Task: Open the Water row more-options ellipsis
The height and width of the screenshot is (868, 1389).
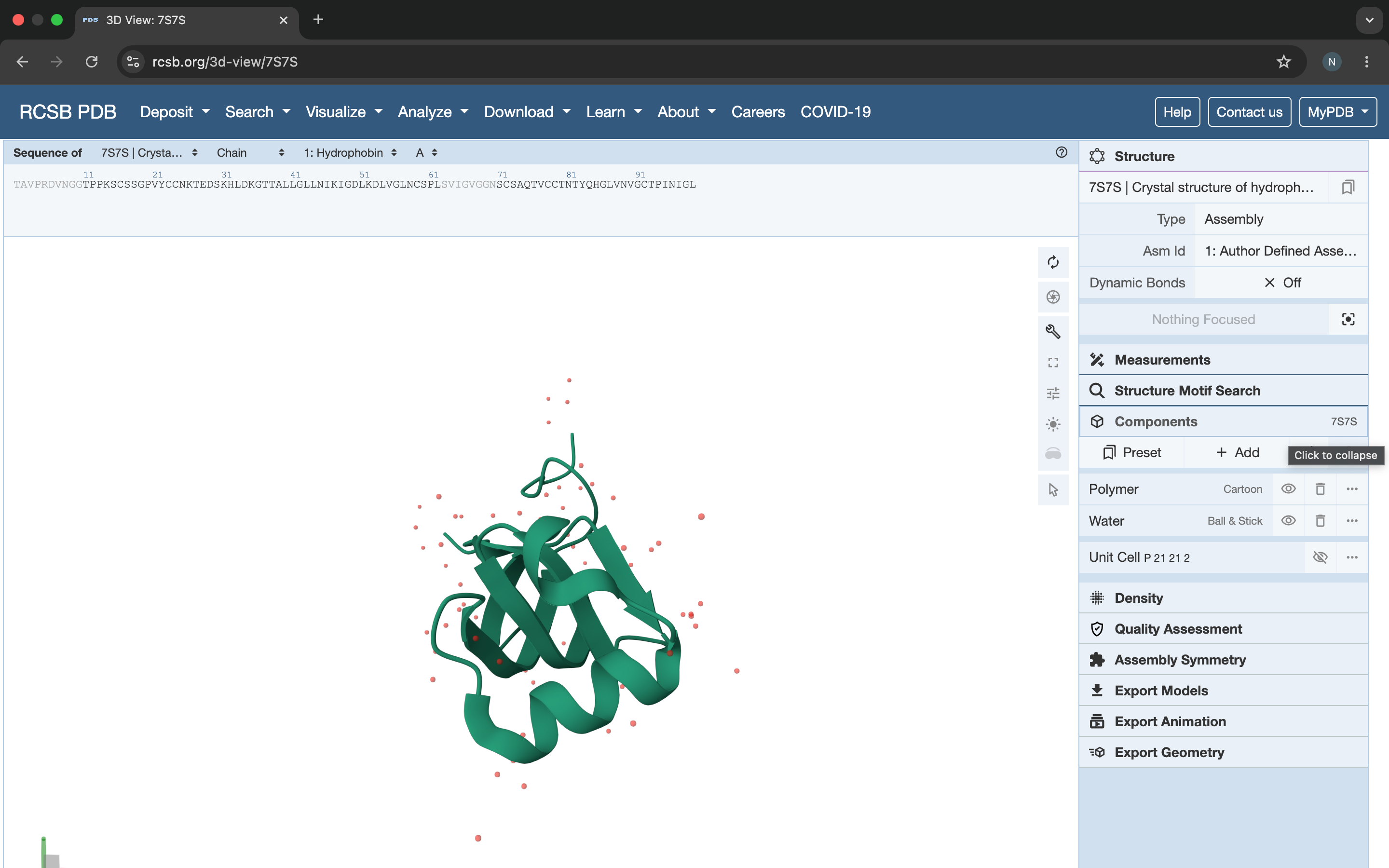Action: [x=1352, y=521]
